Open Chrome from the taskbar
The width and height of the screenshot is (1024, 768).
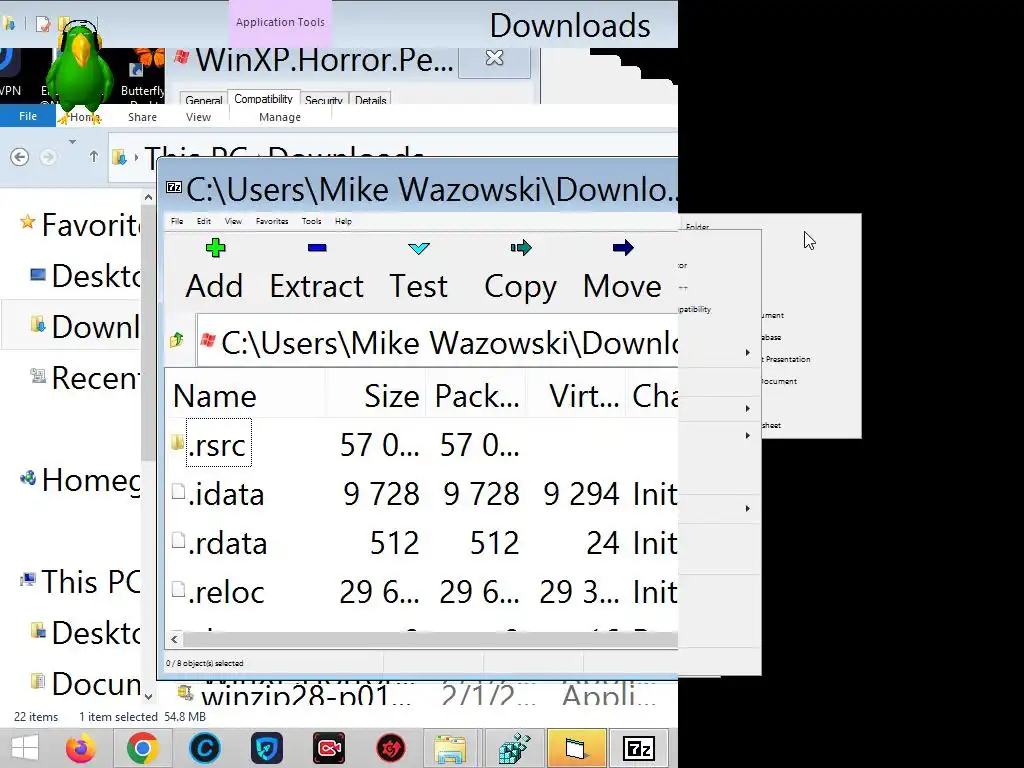(x=142, y=748)
